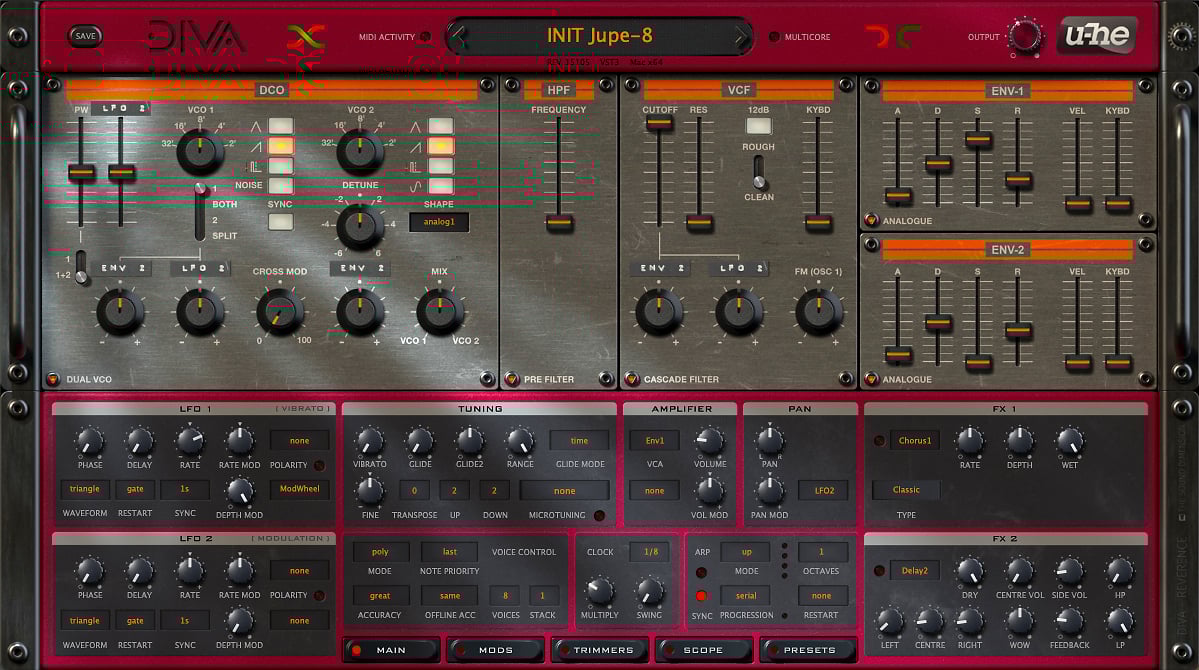Screen dimensions: 1199x670
Task: Select the VCO 2 triangle waveform button
Action: (x=440, y=125)
